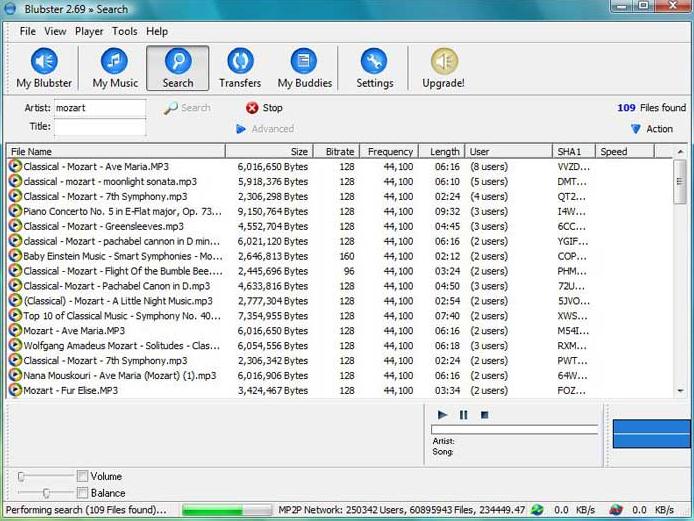Open the Action dropdown menu

(x=652, y=129)
